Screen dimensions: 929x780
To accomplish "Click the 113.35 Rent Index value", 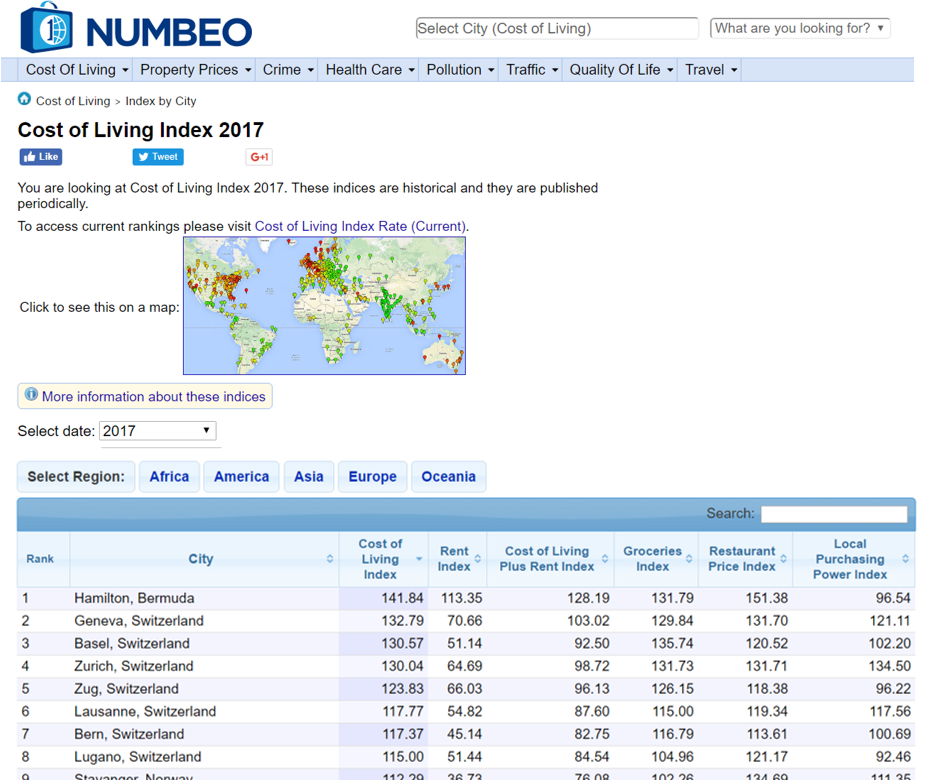I will pos(462,598).
